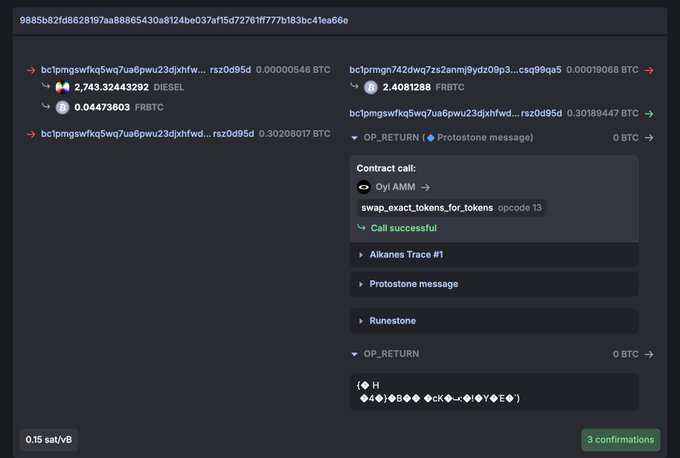Select the 2,743.32443292 DIESEL amount
The width and height of the screenshot is (680, 458).
[x=111, y=87]
